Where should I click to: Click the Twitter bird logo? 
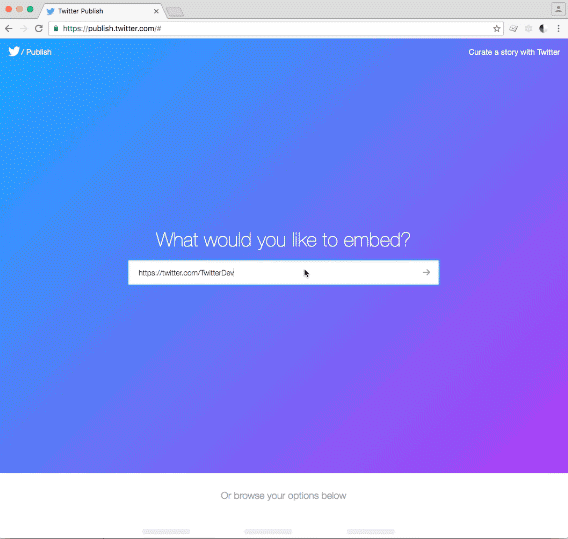[14, 51]
